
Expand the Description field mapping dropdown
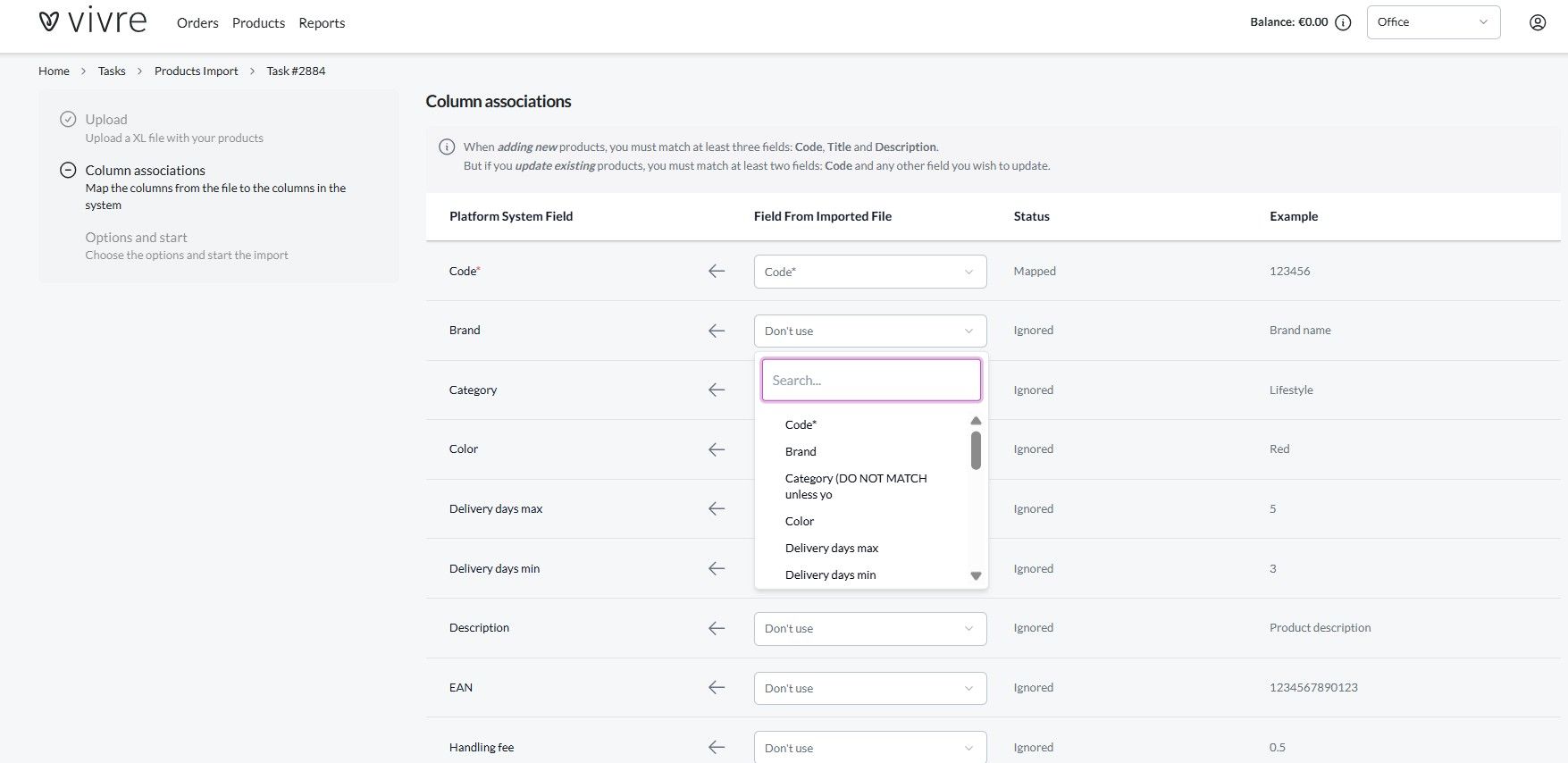coord(869,628)
